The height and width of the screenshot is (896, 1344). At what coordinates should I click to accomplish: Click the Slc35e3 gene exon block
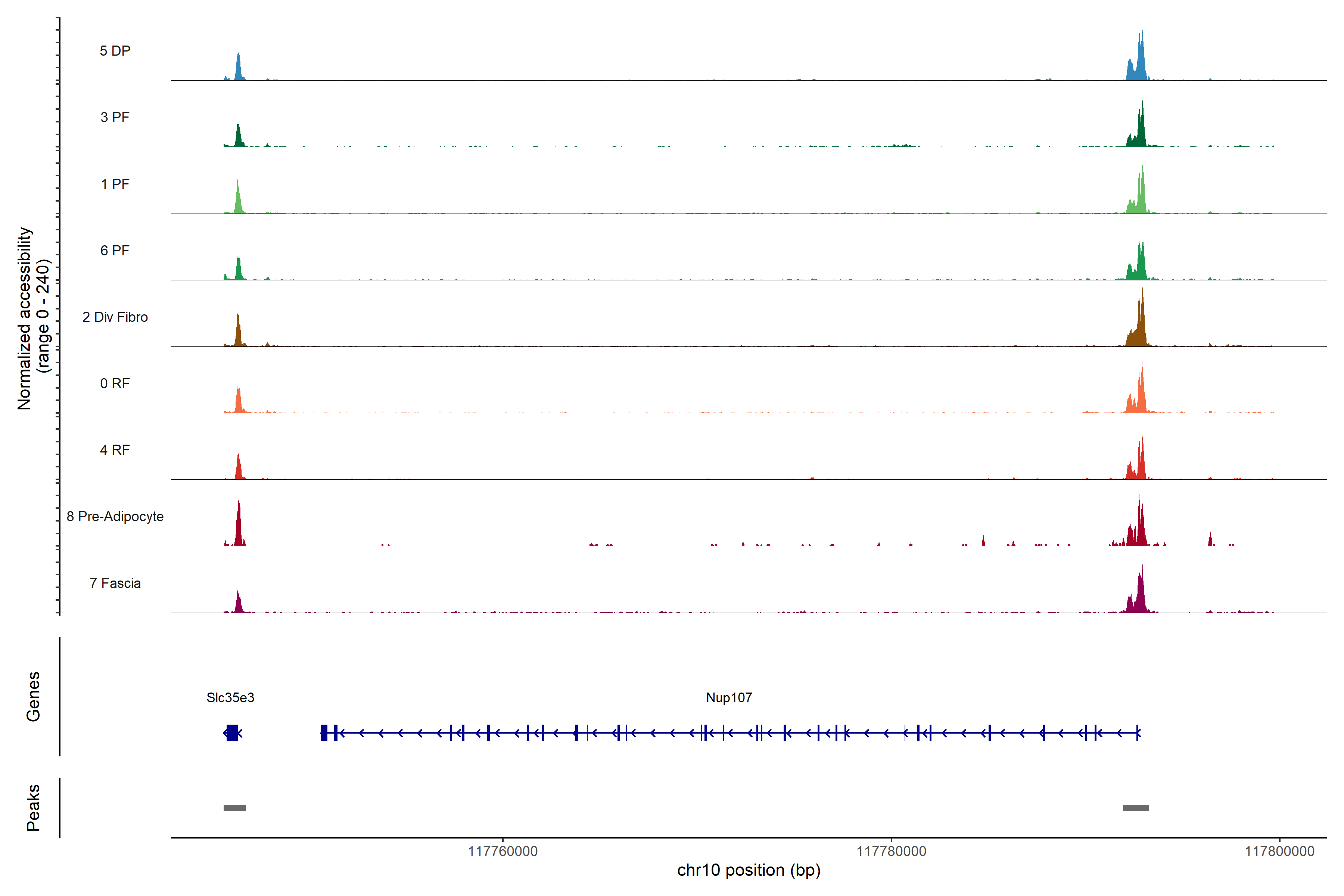coord(232,732)
